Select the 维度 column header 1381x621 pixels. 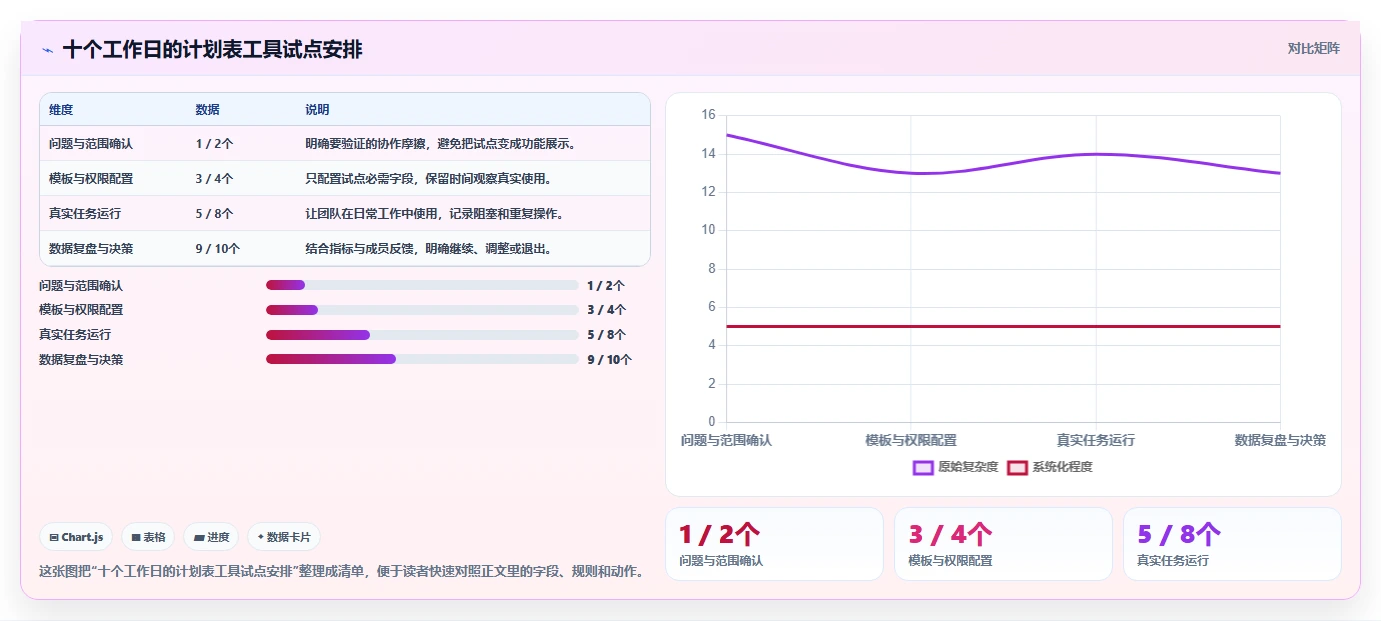point(61,110)
